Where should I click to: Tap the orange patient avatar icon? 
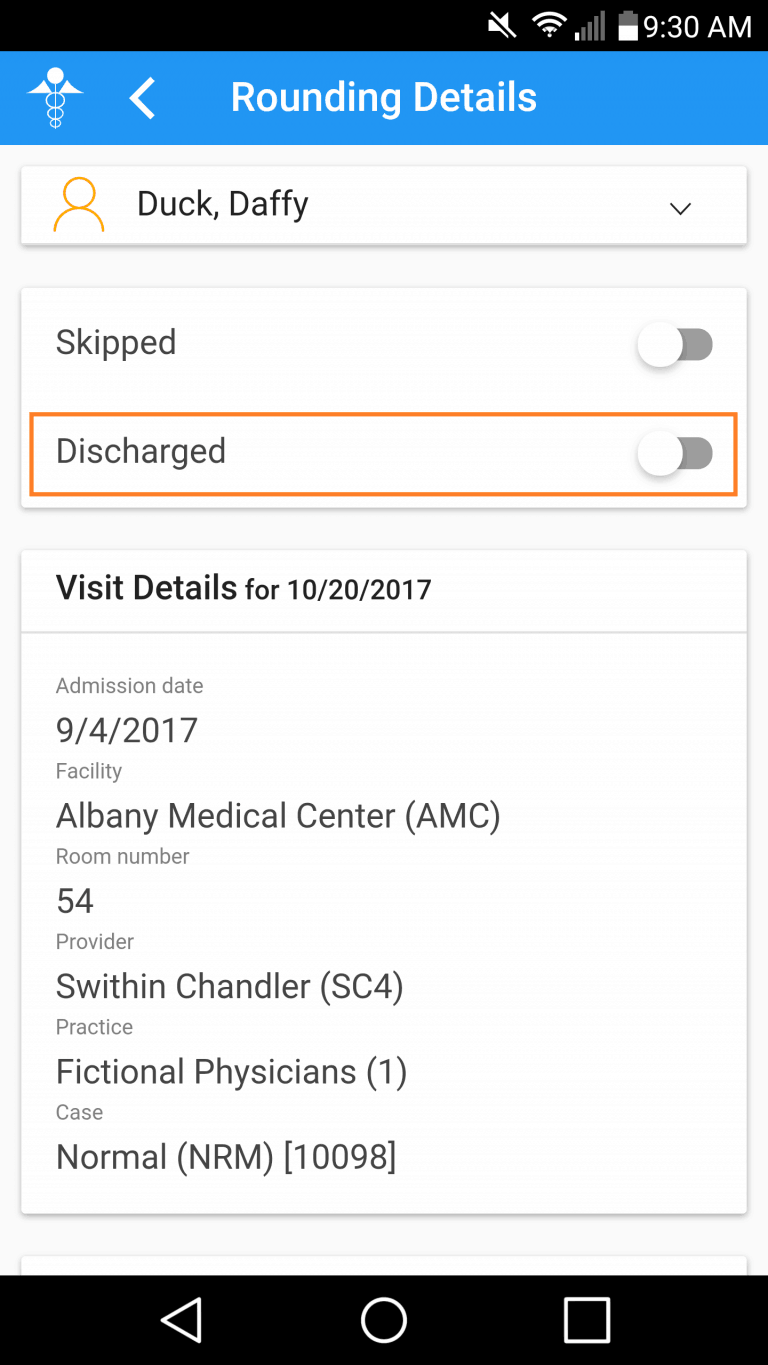pyautogui.click(x=79, y=205)
